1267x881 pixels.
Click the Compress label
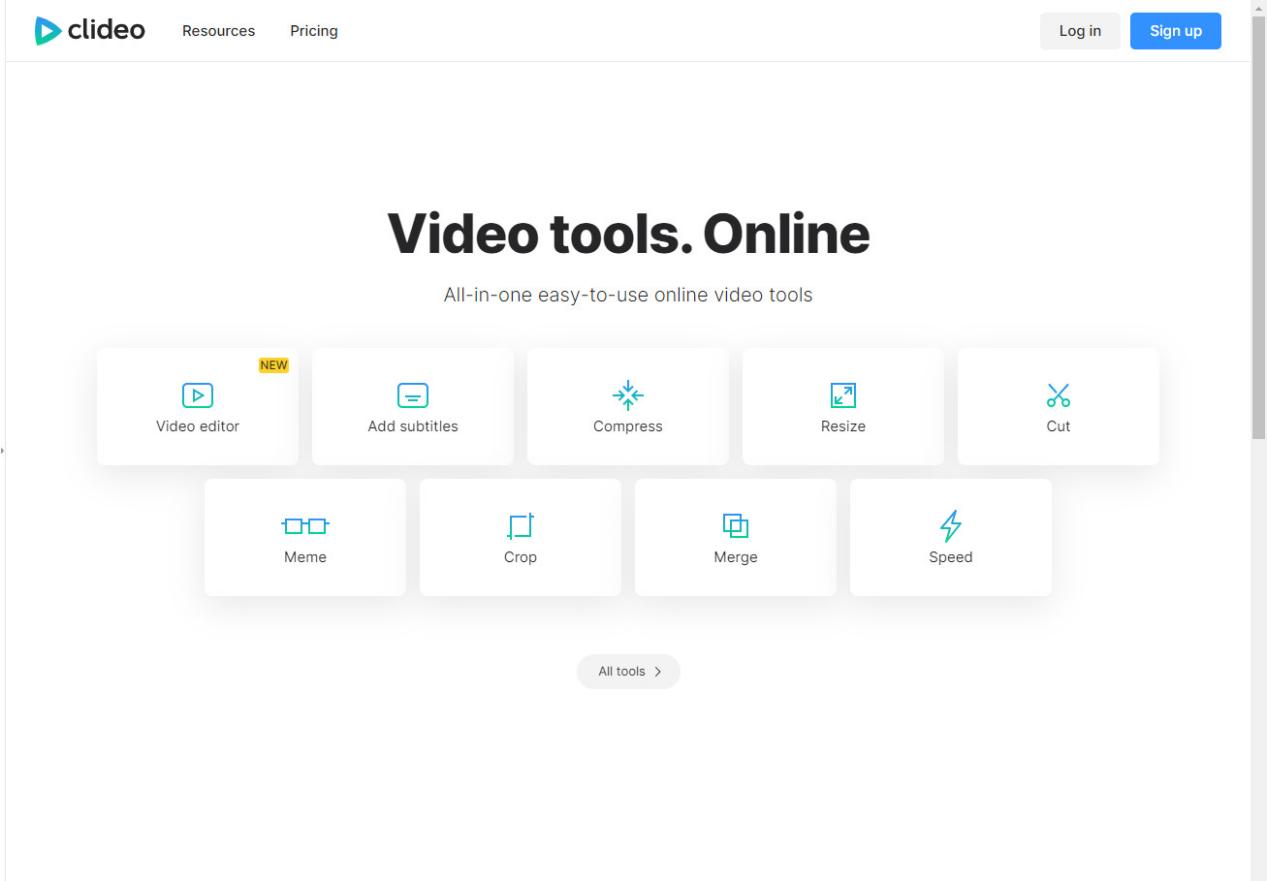point(628,427)
